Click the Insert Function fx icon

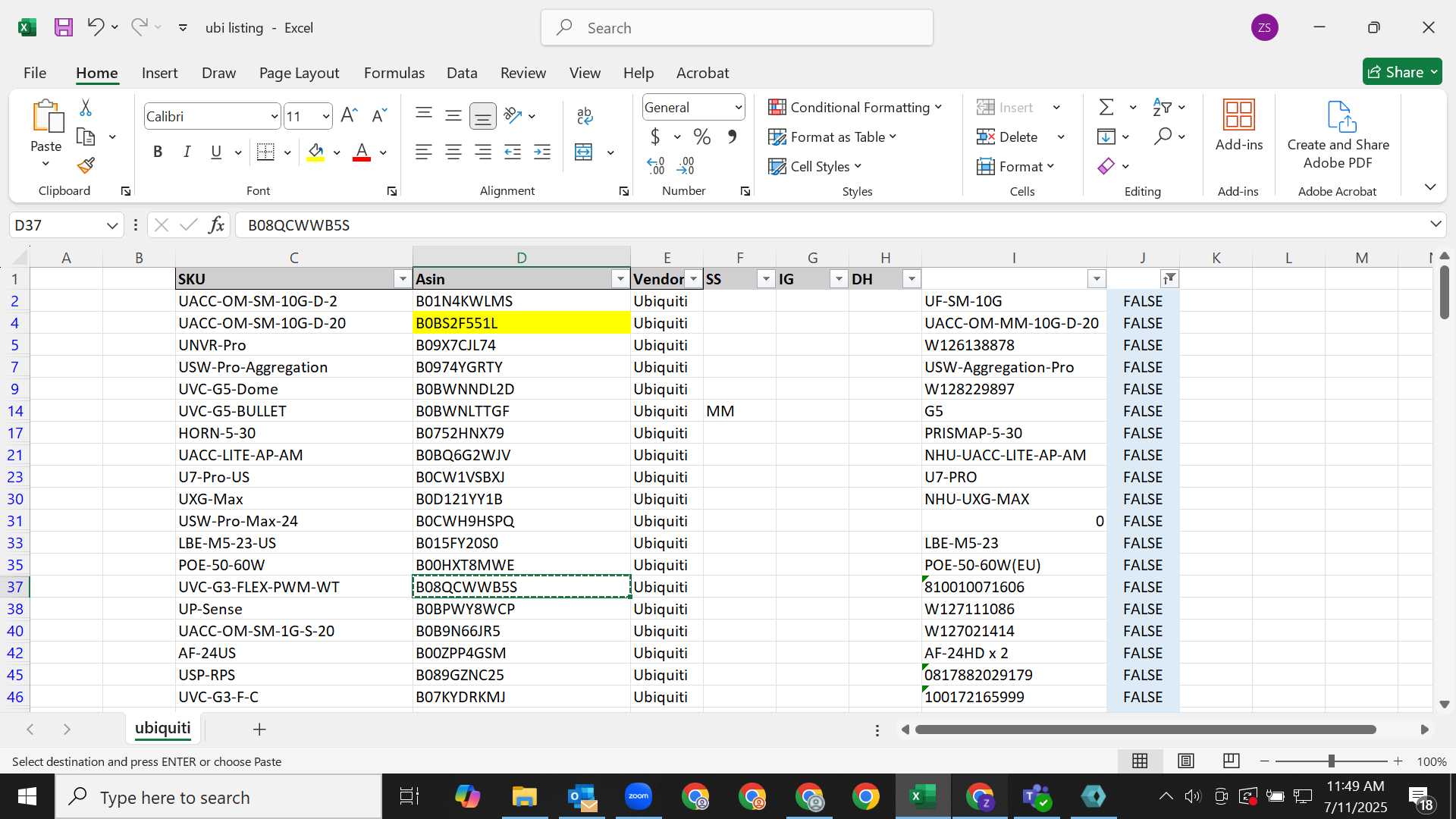(x=216, y=224)
